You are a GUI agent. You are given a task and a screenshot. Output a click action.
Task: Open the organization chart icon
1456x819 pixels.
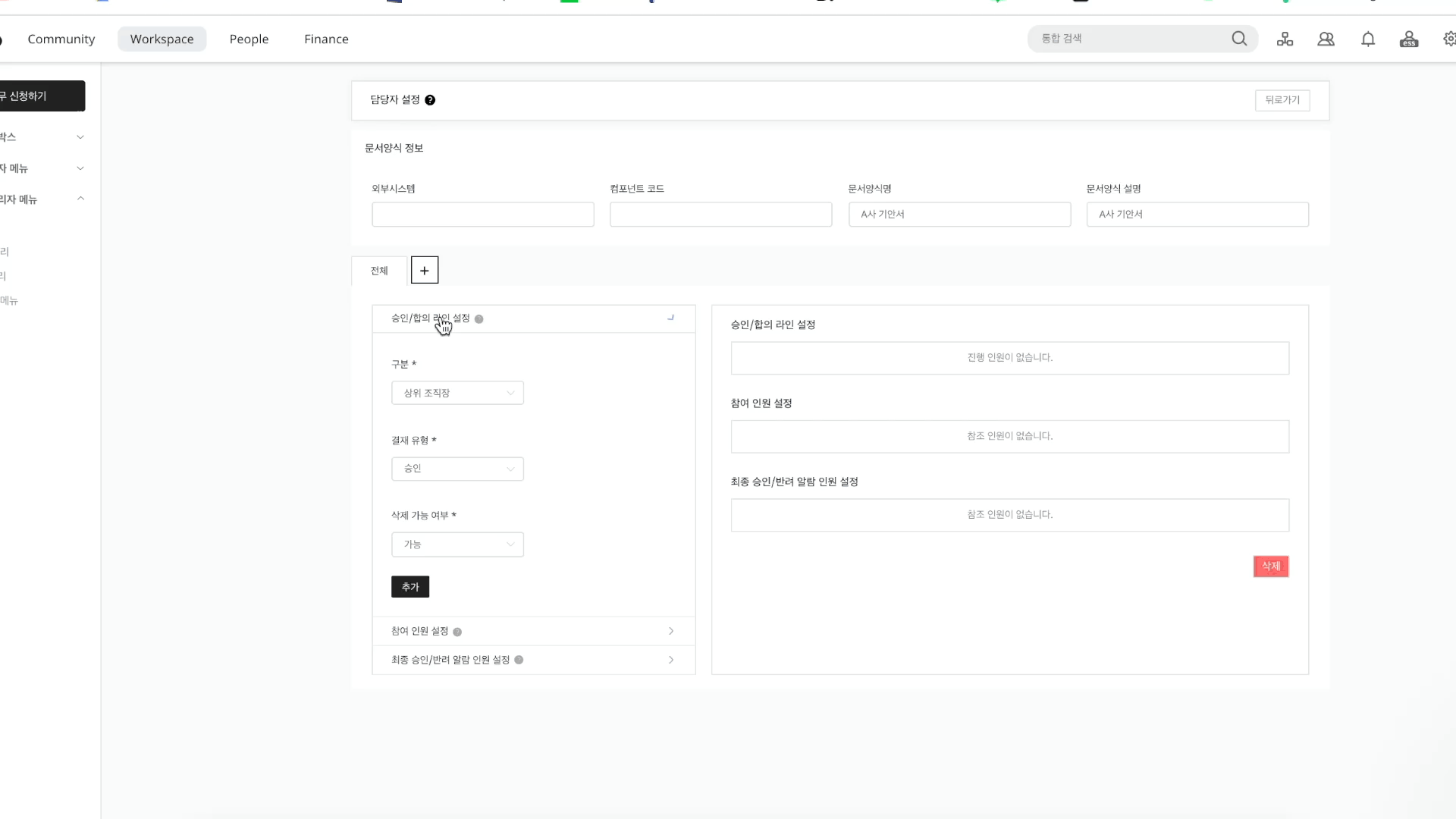tap(1285, 39)
